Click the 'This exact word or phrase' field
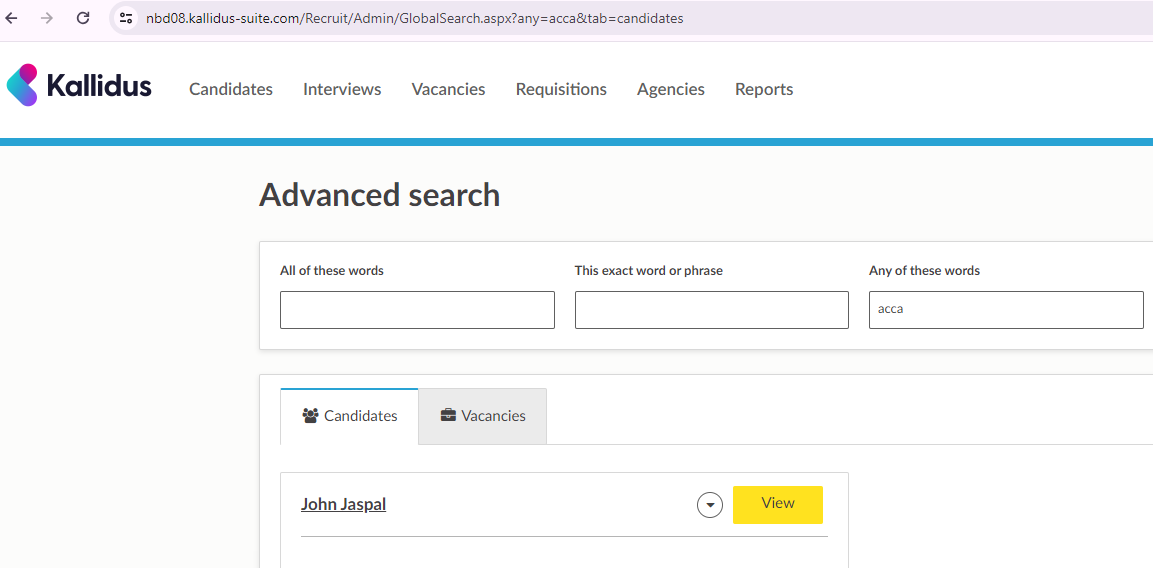1153x568 pixels. [x=711, y=310]
